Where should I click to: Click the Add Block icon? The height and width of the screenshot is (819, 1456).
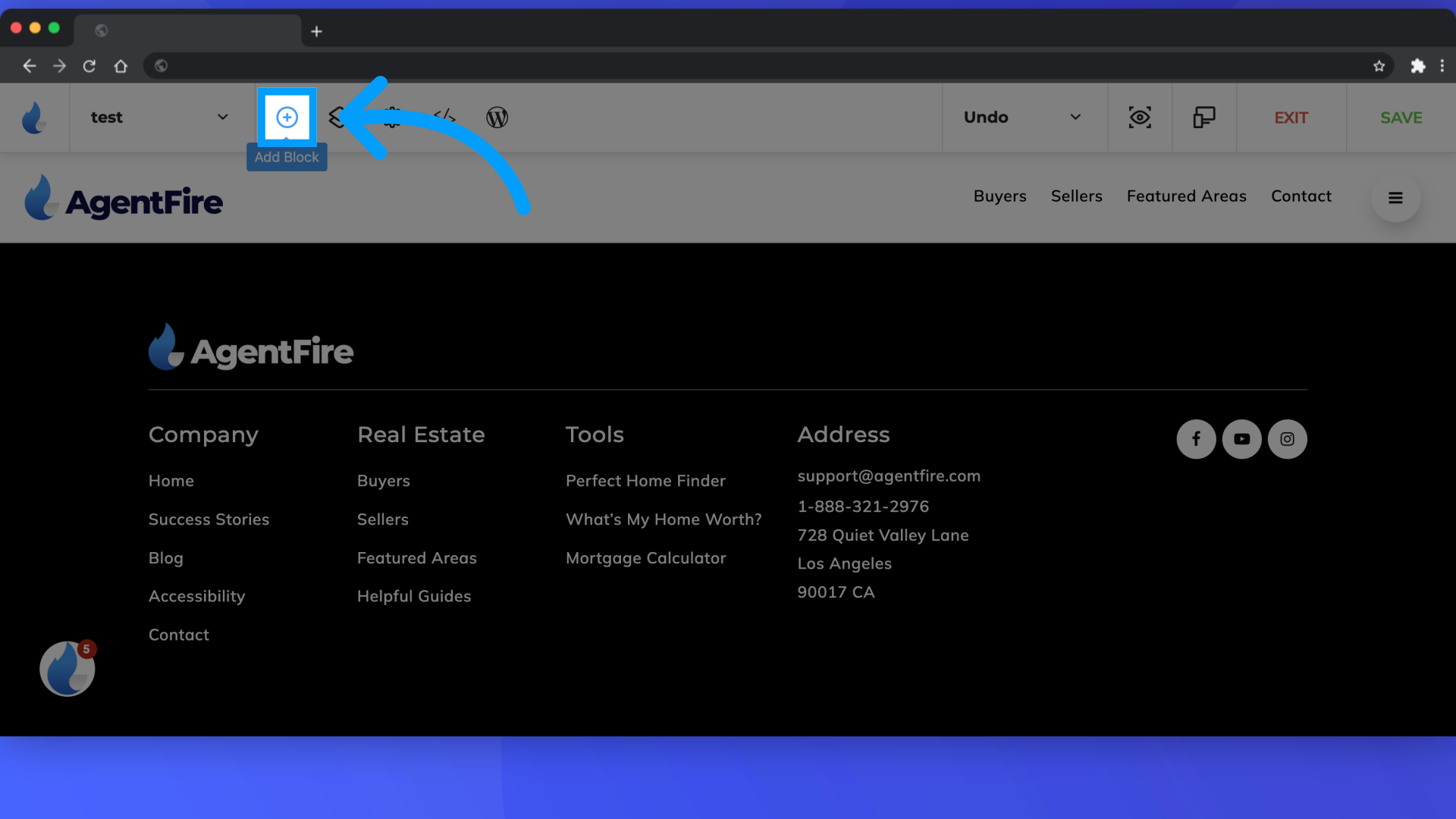(x=286, y=117)
